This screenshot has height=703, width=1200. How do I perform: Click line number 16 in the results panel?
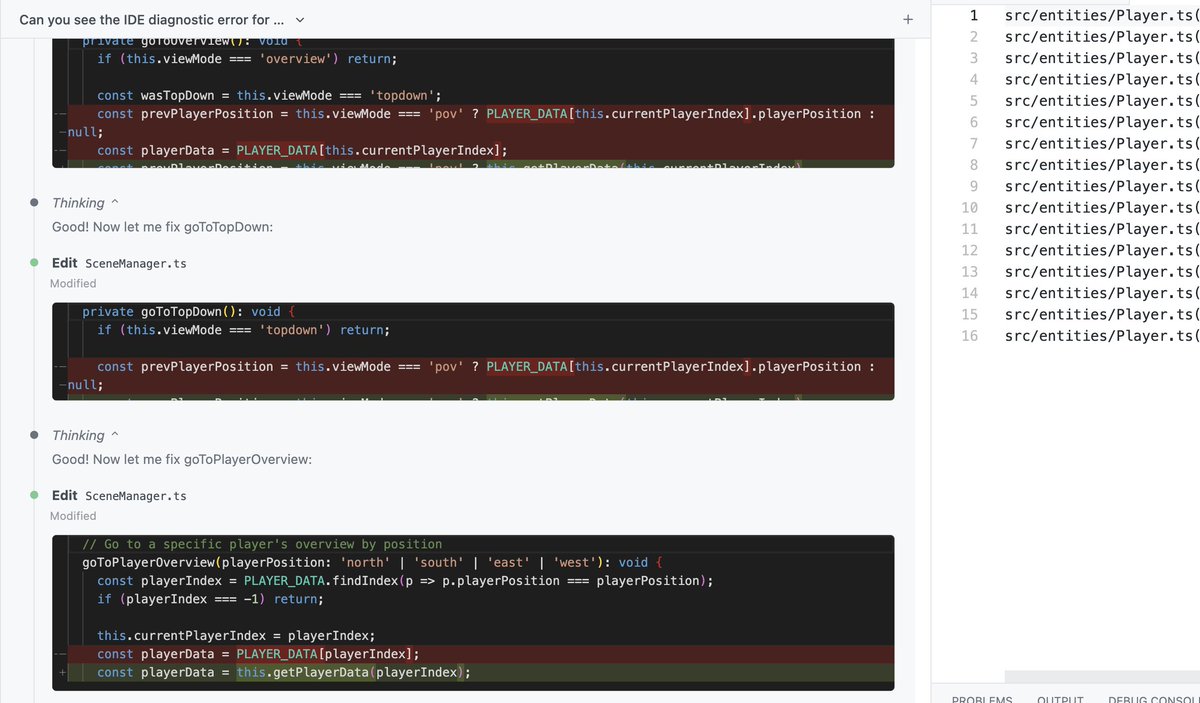click(969, 335)
